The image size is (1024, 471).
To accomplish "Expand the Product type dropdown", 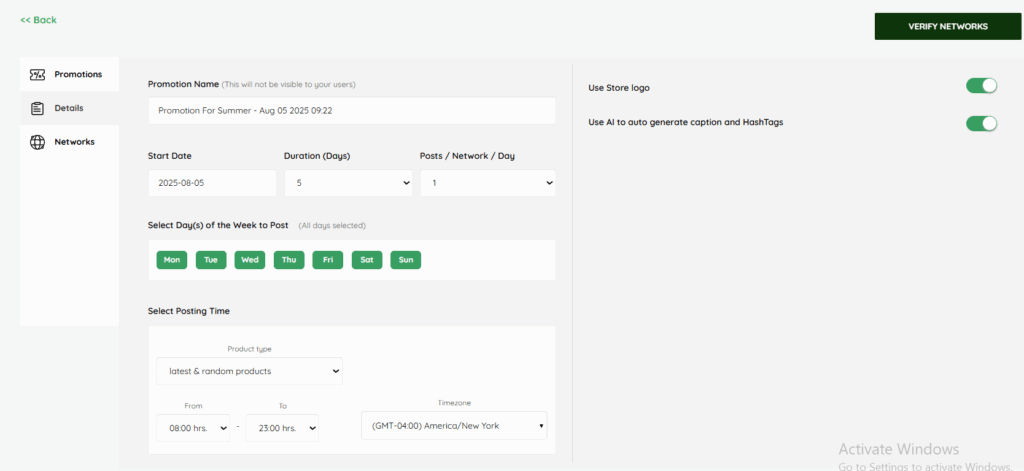I will [249, 371].
